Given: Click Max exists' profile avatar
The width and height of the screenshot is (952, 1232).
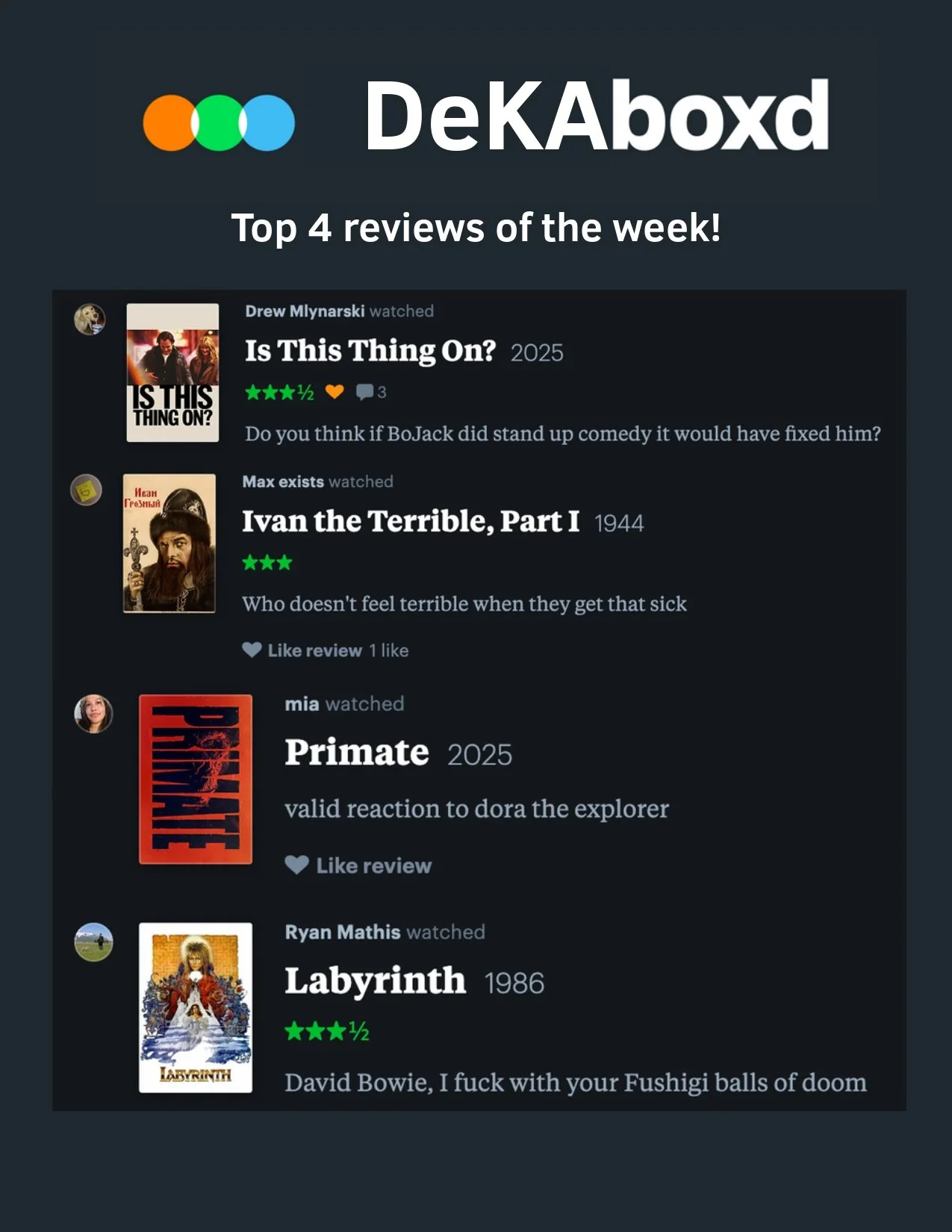Looking at the screenshot, I should (x=86, y=490).
